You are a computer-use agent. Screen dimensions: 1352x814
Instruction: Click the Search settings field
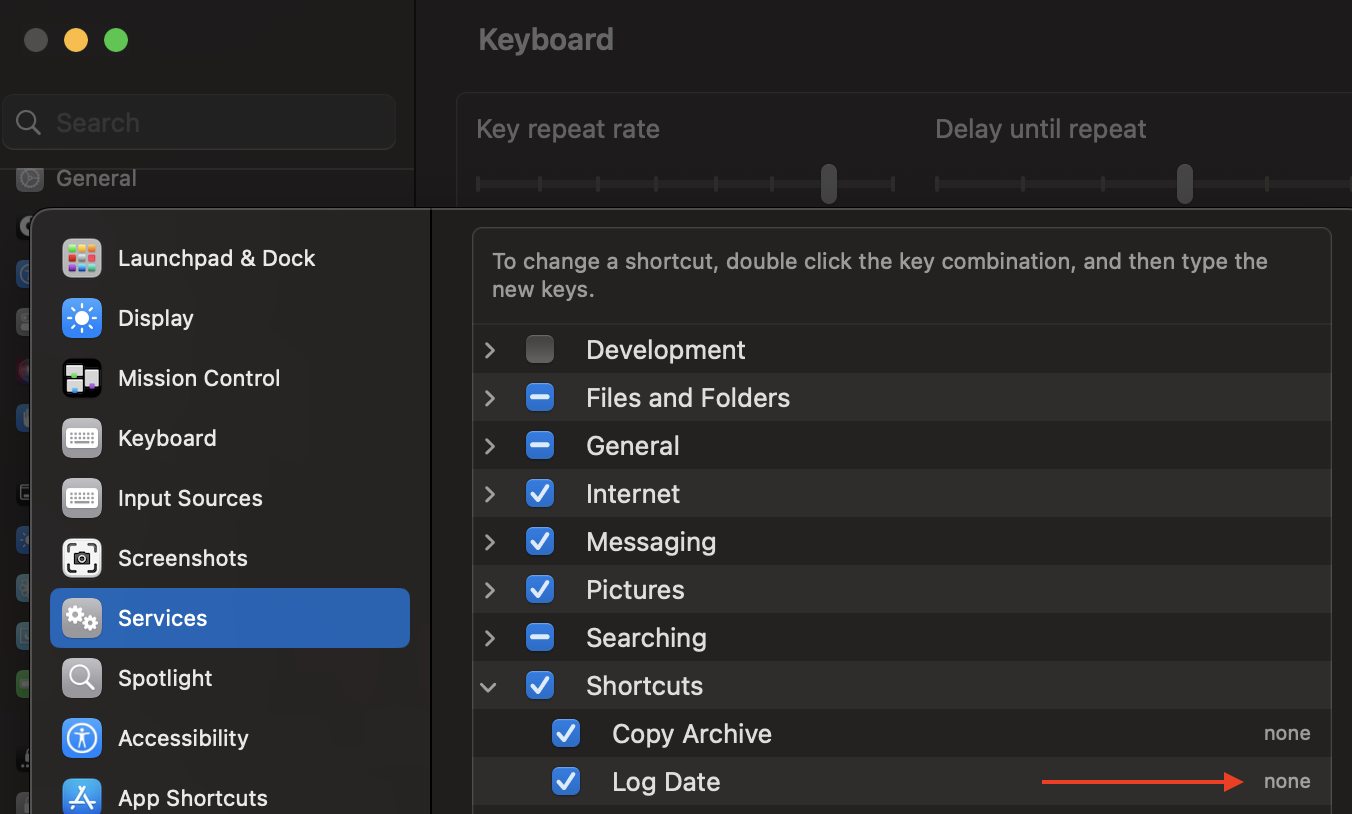point(200,123)
